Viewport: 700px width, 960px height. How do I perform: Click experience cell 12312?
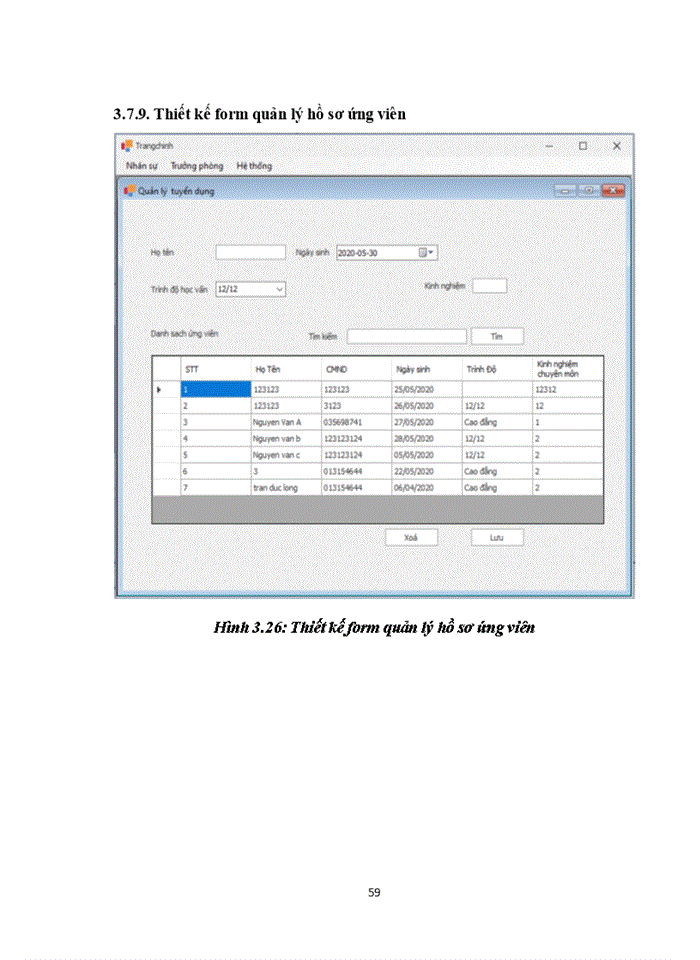point(568,389)
